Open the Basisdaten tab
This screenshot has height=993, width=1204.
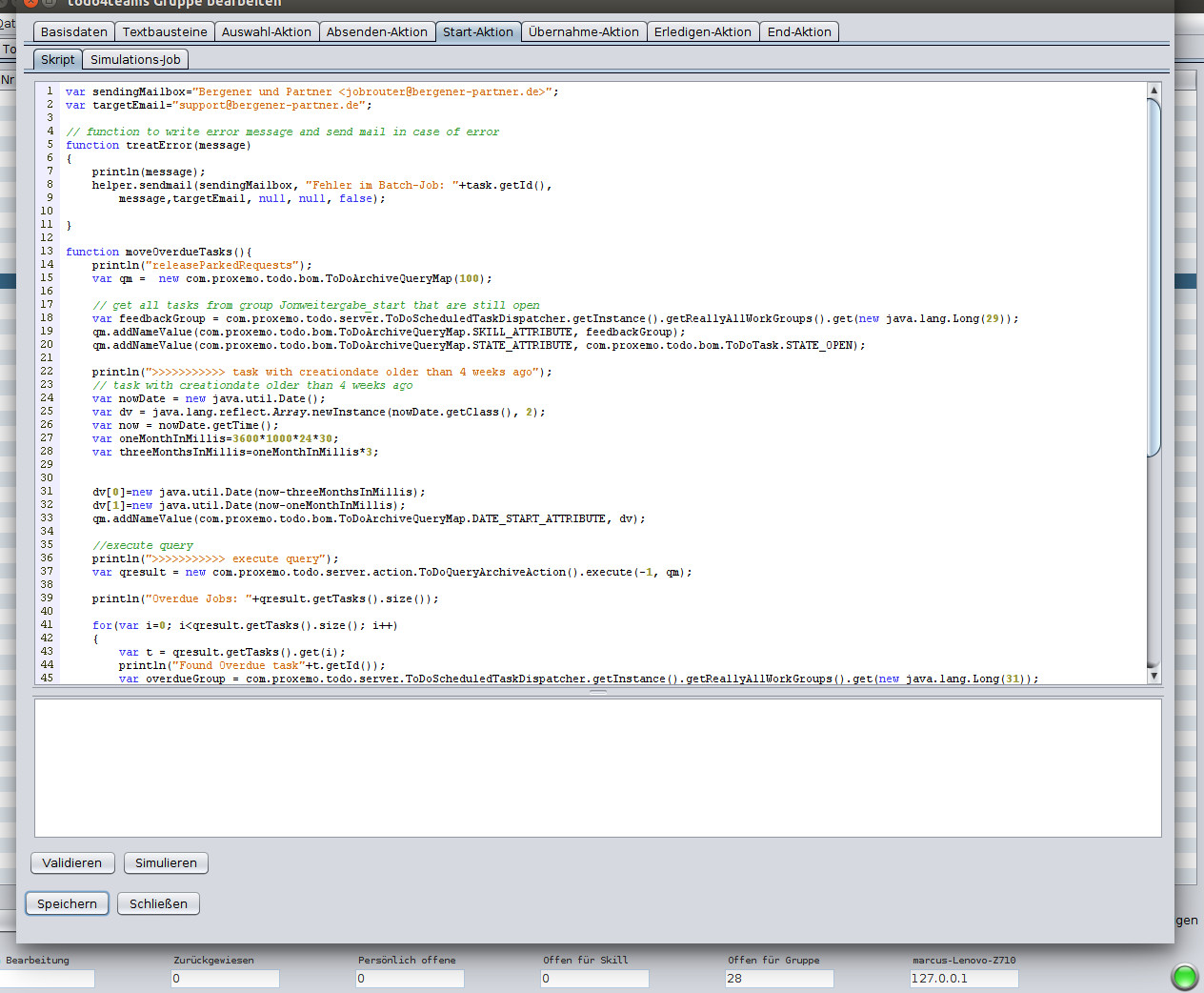click(73, 31)
